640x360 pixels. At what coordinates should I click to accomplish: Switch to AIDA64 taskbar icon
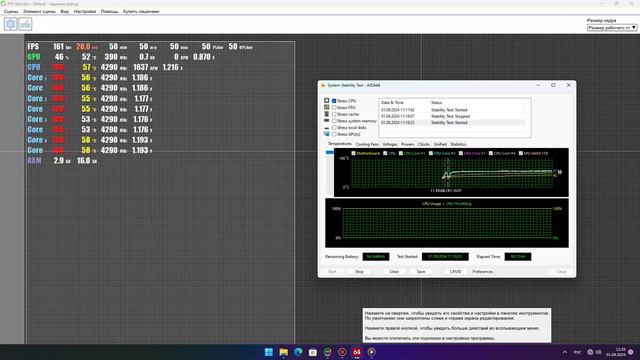pyautogui.click(x=357, y=352)
